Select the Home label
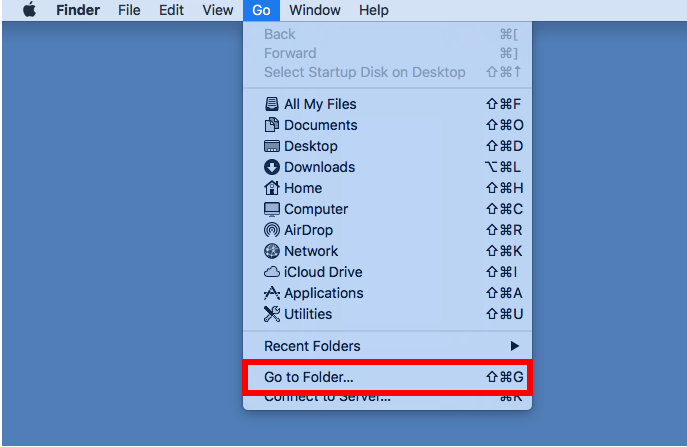The width and height of the screenshot is (687, 447). tap(303, 188)
